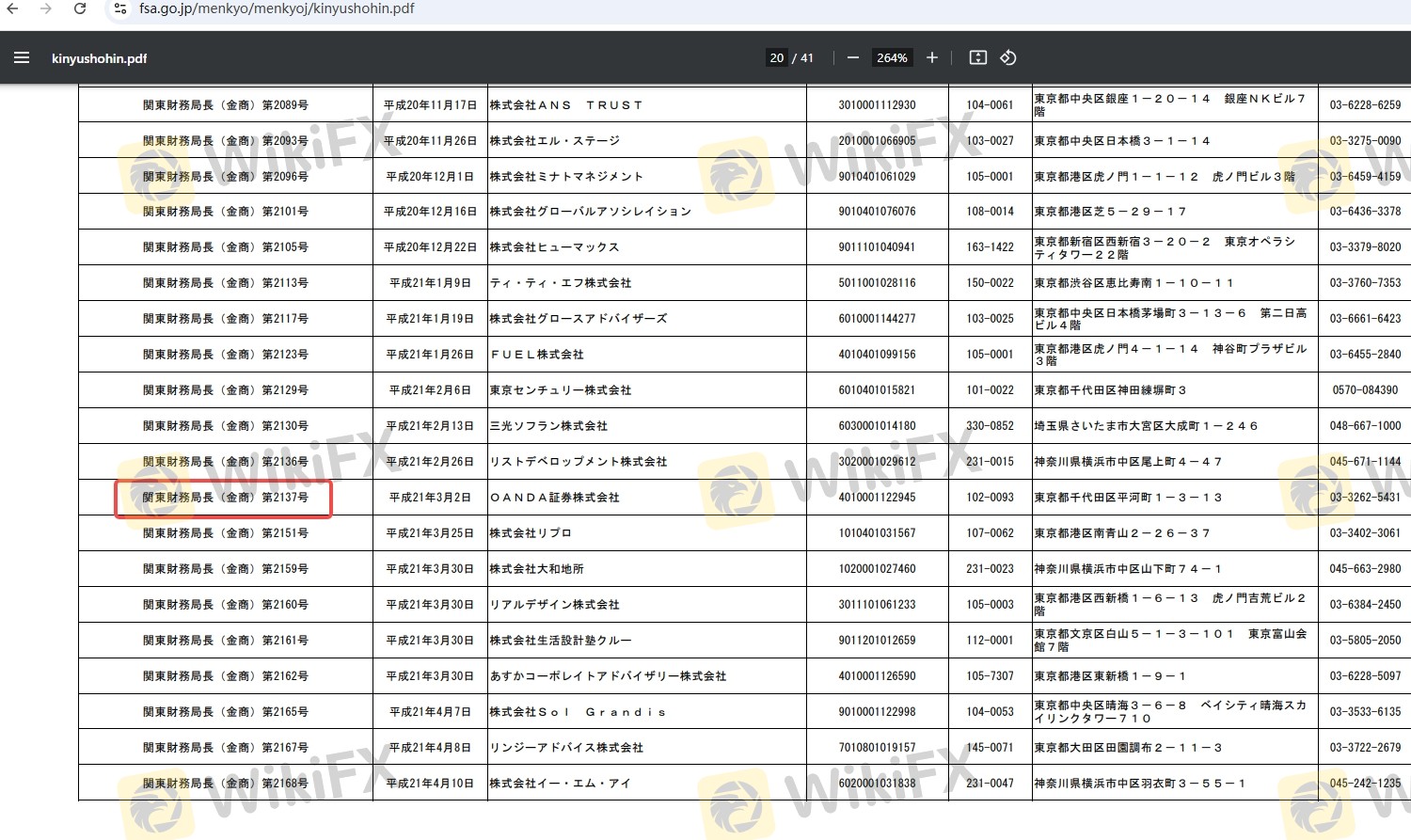
Task: Select the ＯＡＮＤＡ証券株式会社 company name
Action: point(555,498)
